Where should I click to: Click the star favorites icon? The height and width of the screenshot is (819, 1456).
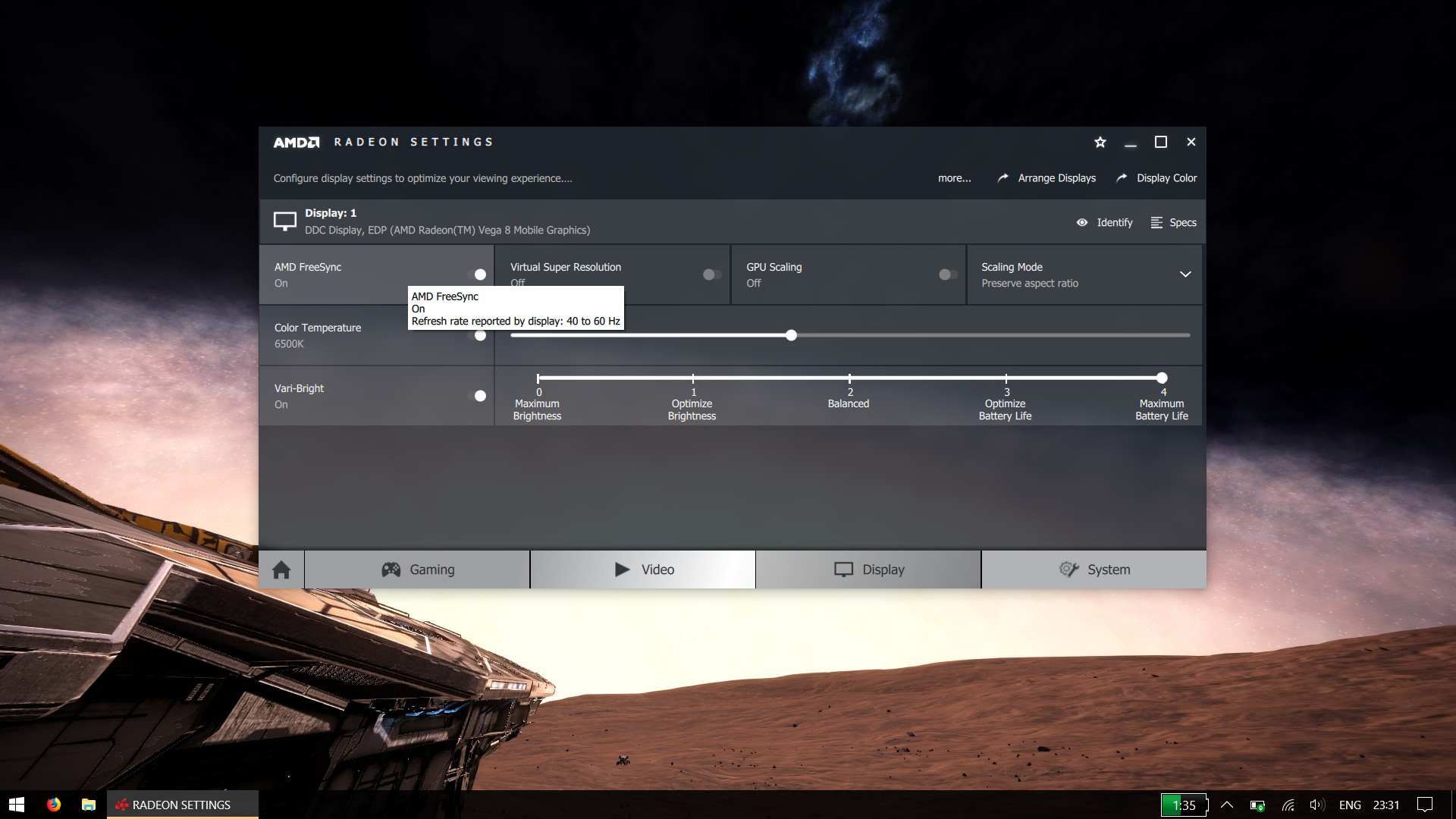[1100, 142]
